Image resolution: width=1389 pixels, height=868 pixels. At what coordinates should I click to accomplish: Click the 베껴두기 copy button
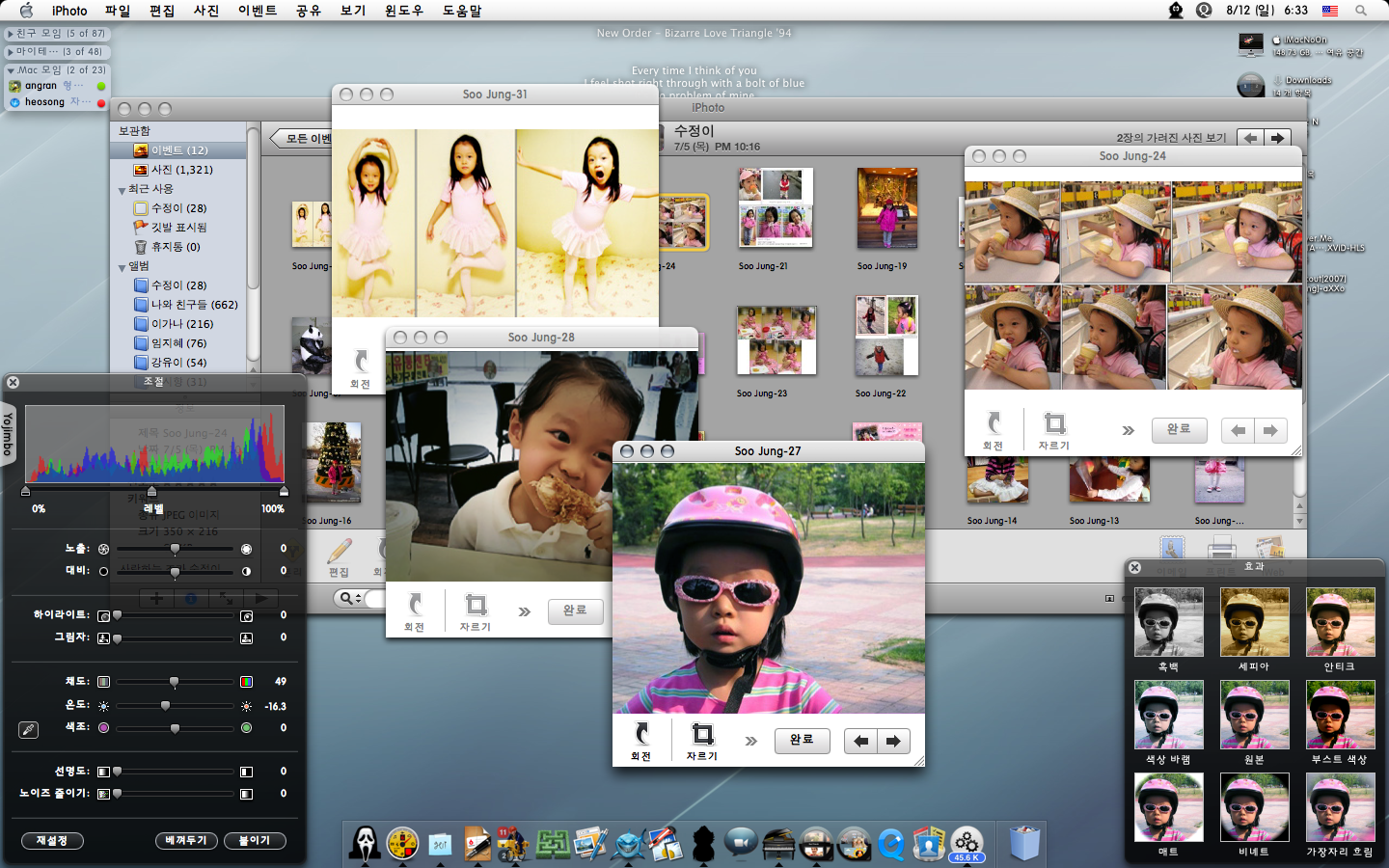[185, 841]
